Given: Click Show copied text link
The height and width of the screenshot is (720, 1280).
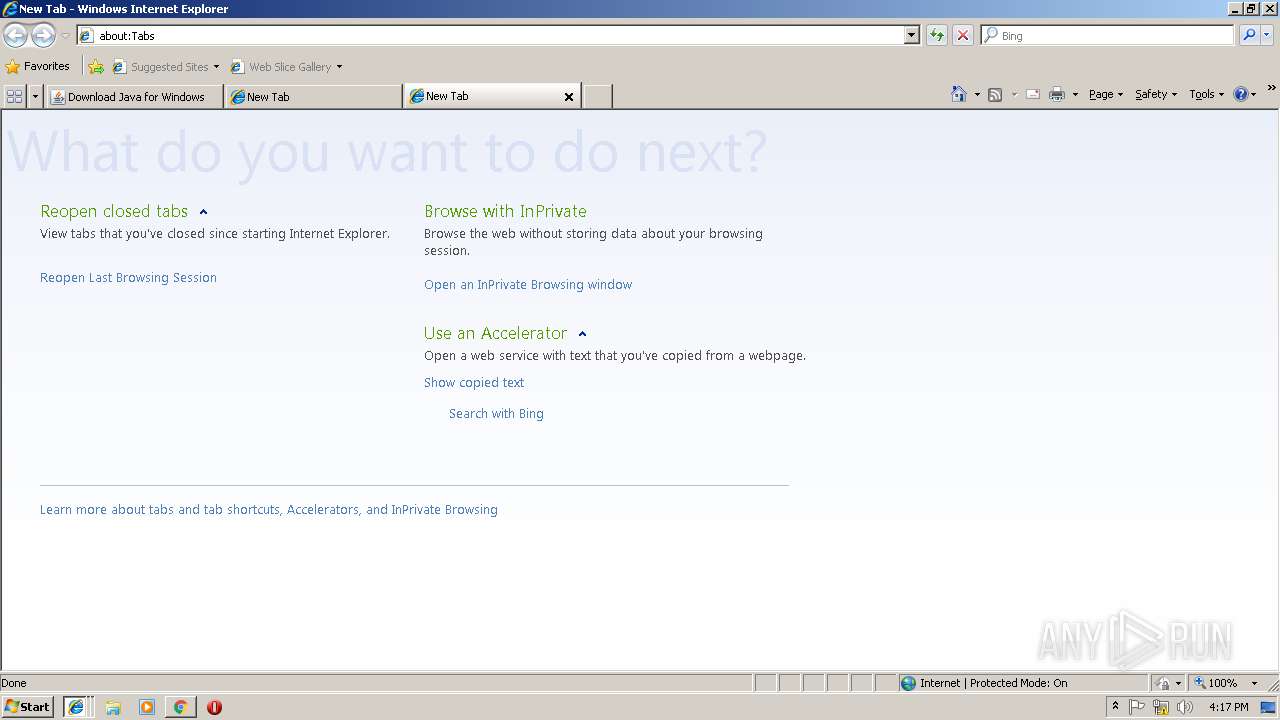Looking at the screenshot, I should [474, 383].
